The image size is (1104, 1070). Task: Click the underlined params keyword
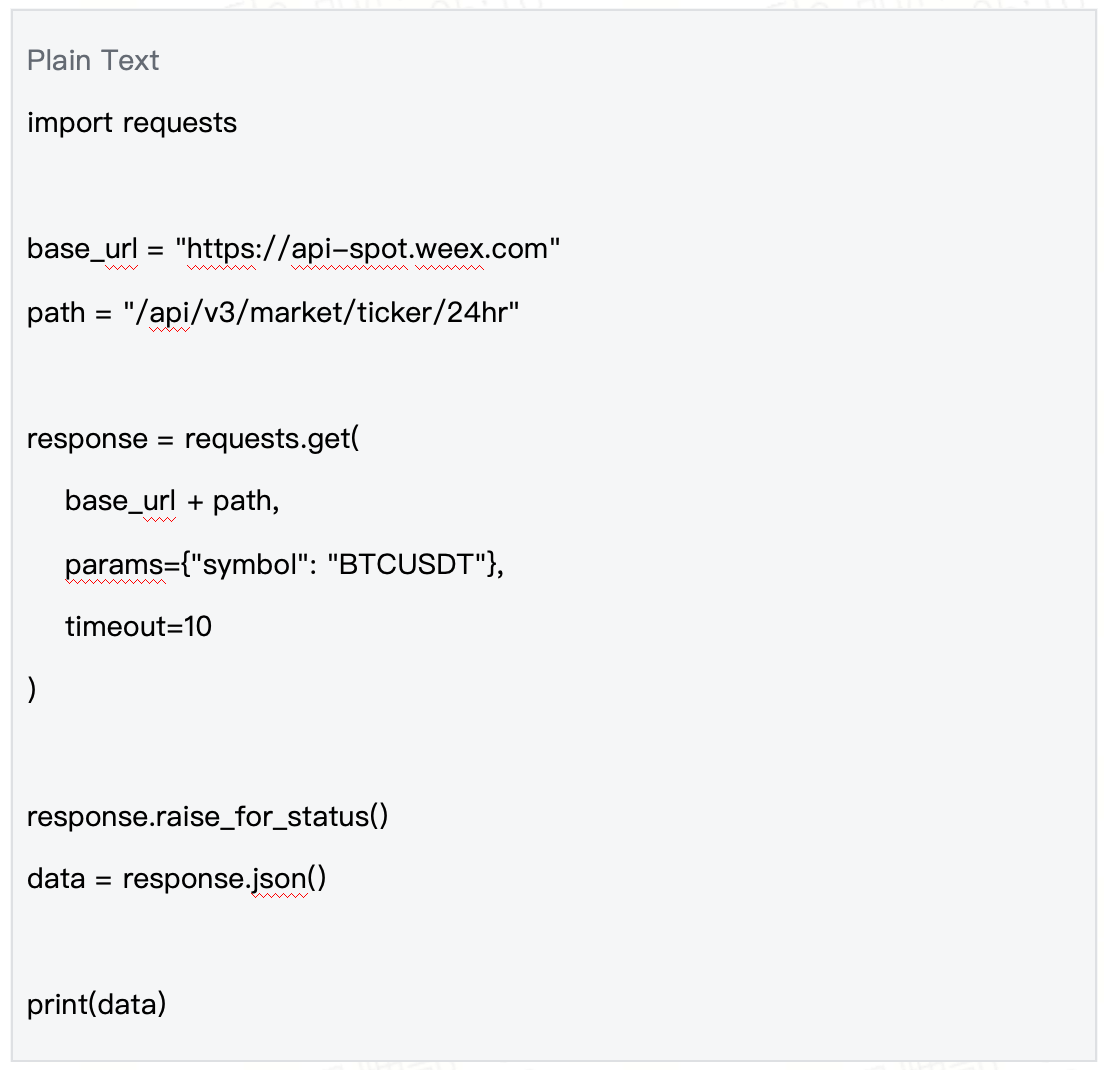click(x=114, y=565)
